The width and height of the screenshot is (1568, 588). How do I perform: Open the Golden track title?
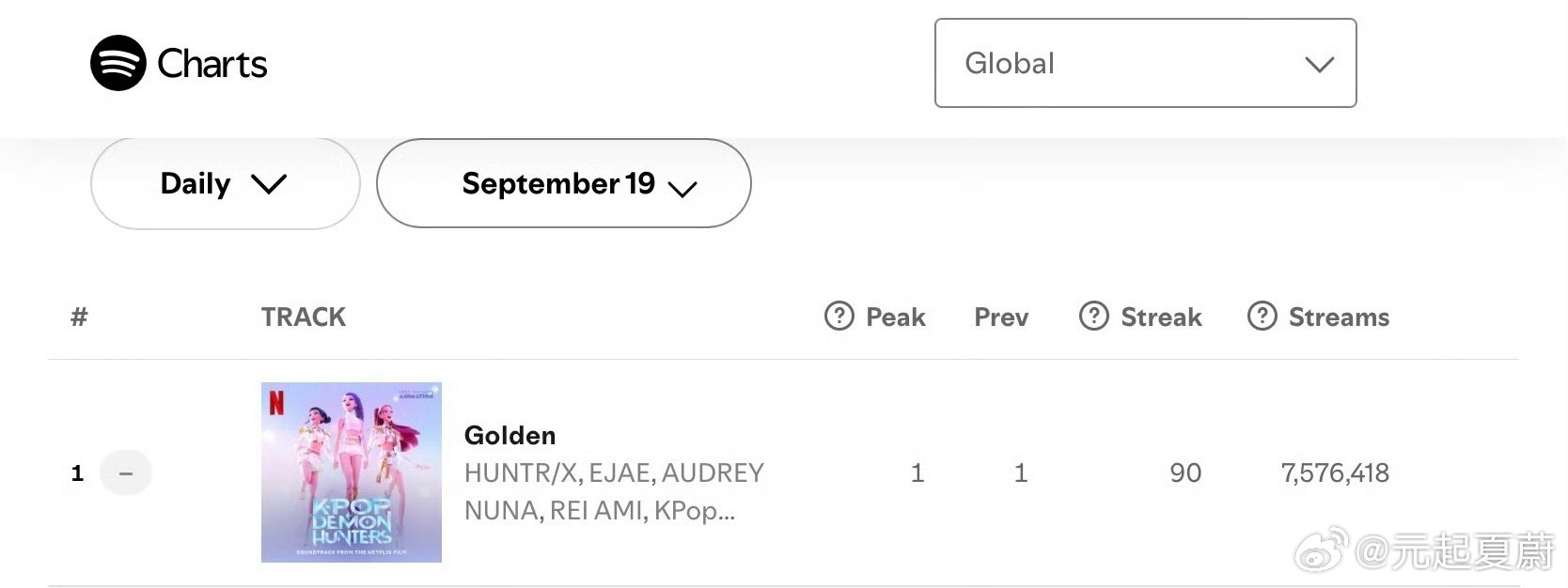click(x=510, y=435)
